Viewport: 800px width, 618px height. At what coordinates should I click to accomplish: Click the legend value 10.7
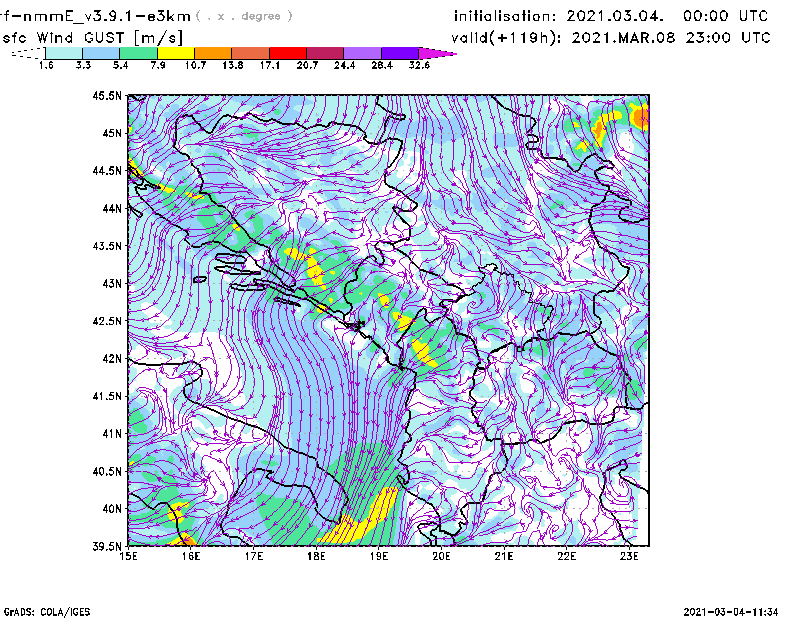(x=195, y=65)
